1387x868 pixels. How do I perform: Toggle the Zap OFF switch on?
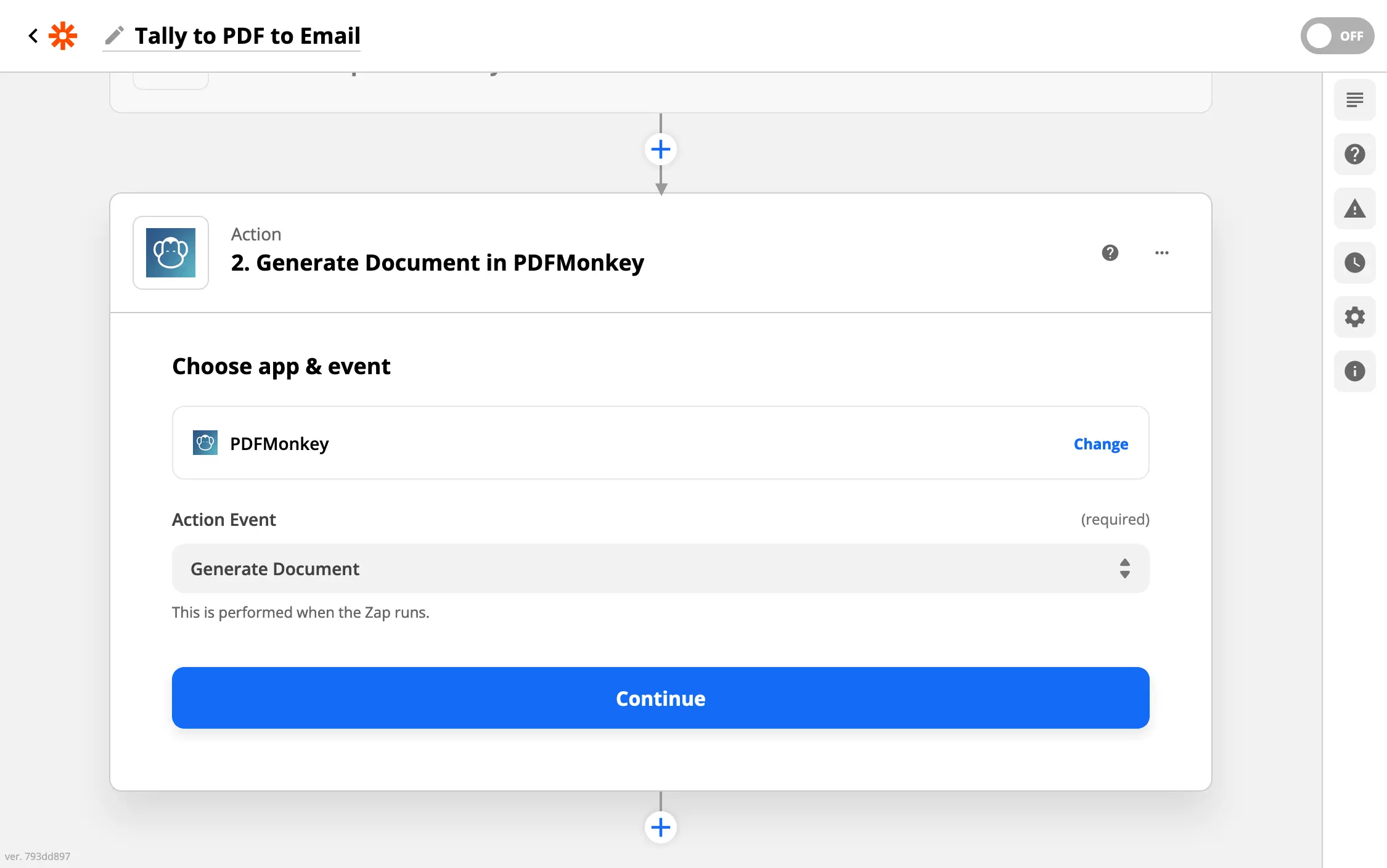click(1336, 36)
